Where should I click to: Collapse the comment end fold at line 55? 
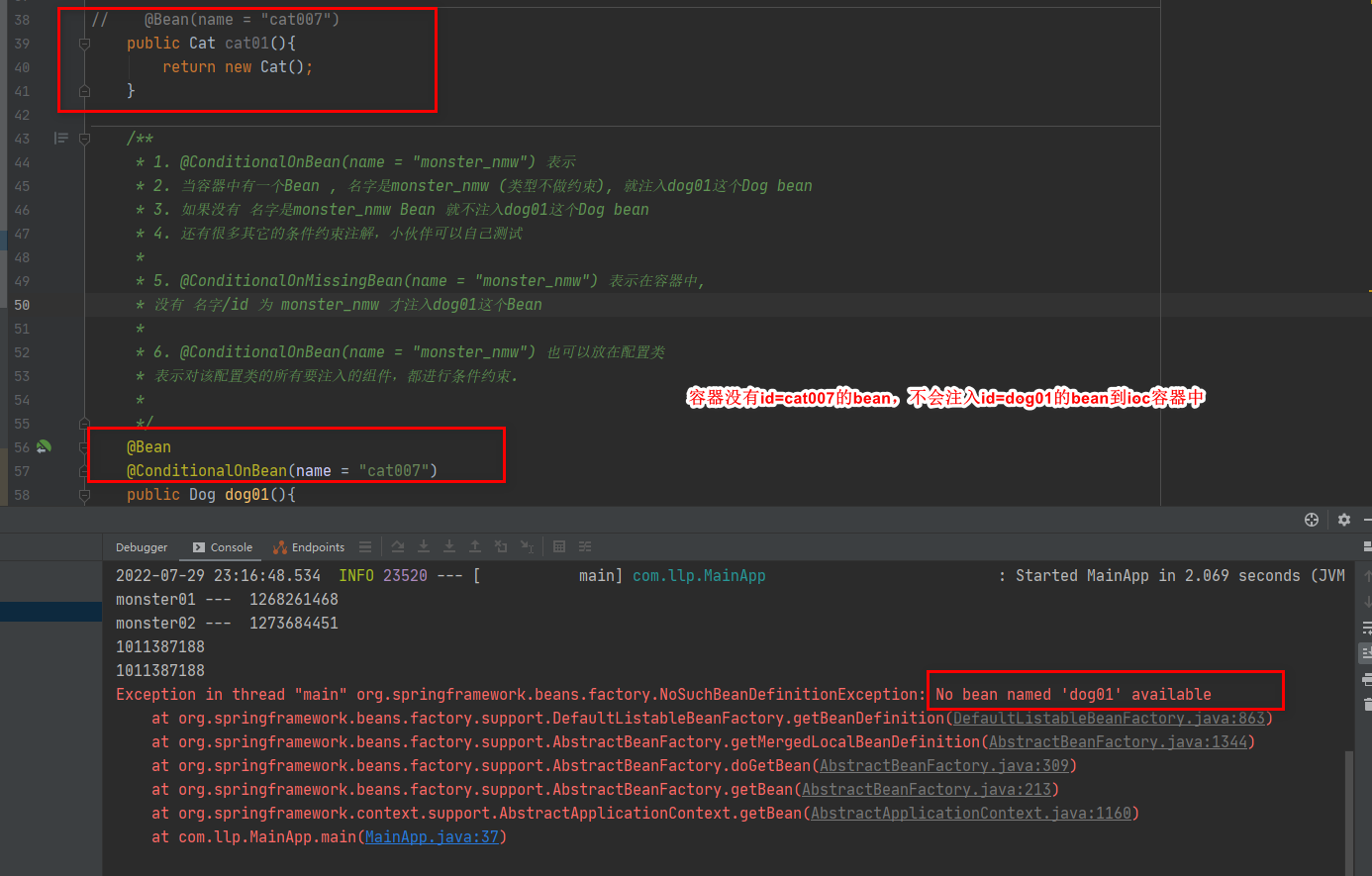84,424
